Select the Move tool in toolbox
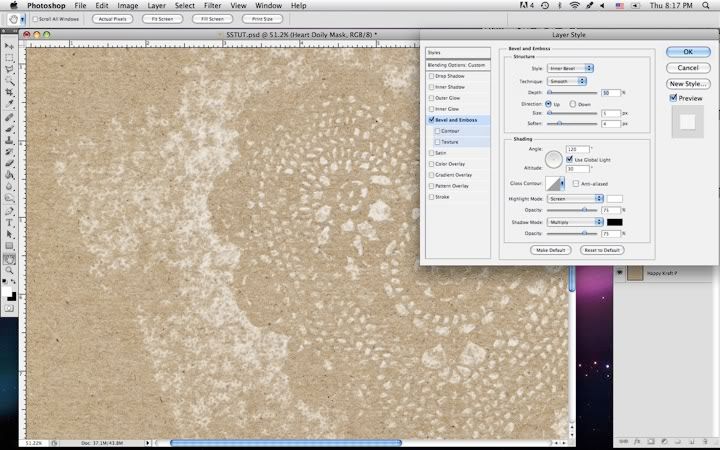 9,46
